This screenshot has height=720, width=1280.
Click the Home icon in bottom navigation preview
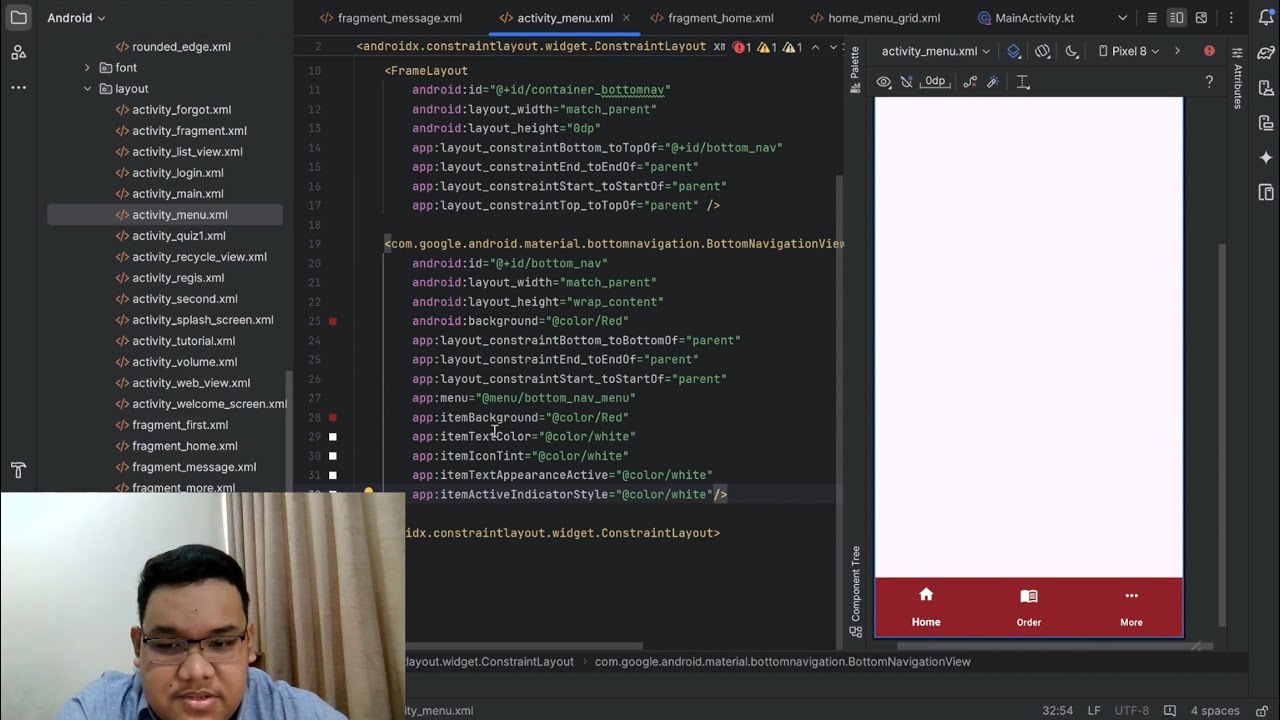click(x=926, y=595)
